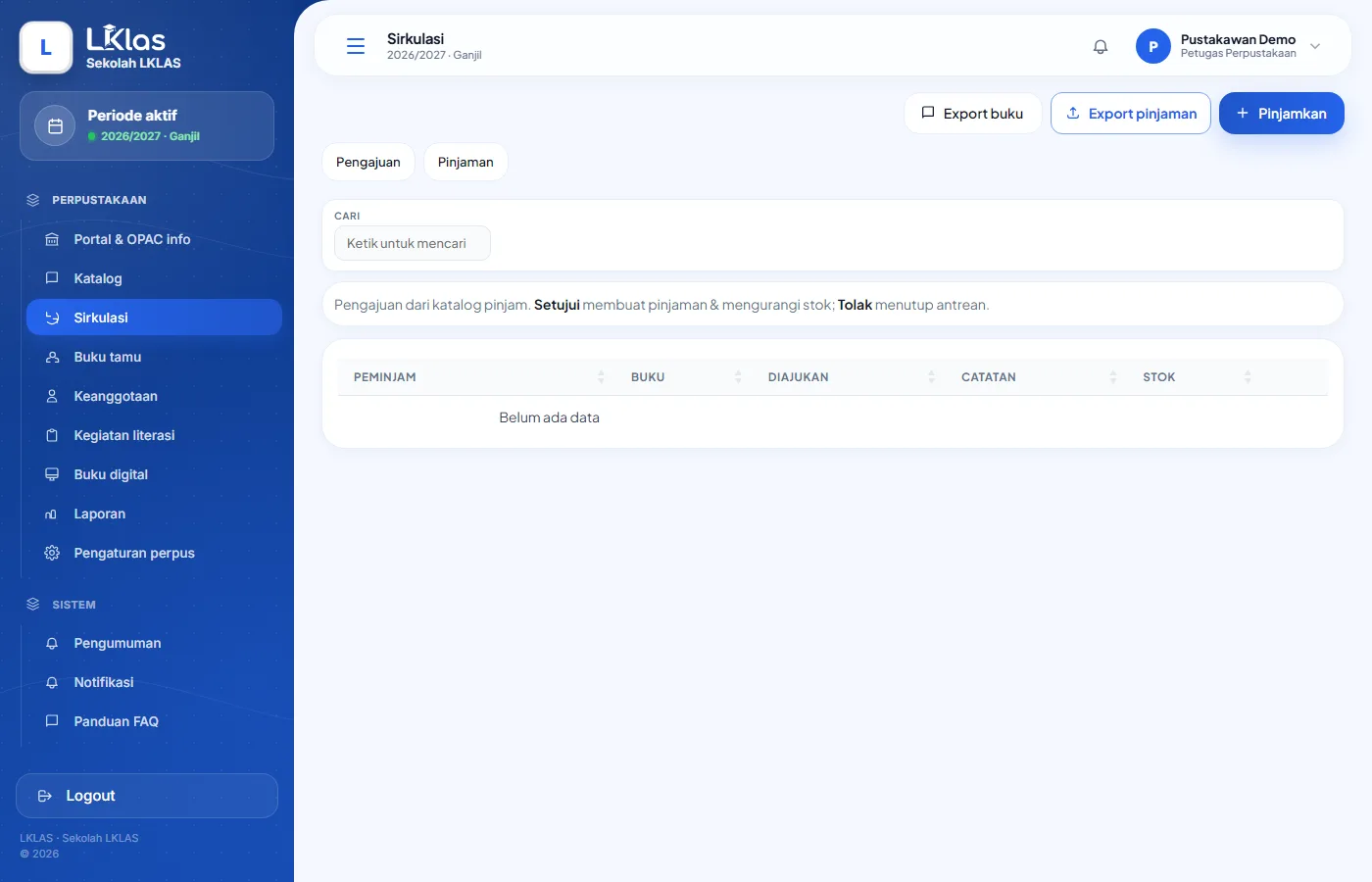The image size is (1372, 882).
Task: Click the Buku digital monitor icon
Action: (52, 474)
